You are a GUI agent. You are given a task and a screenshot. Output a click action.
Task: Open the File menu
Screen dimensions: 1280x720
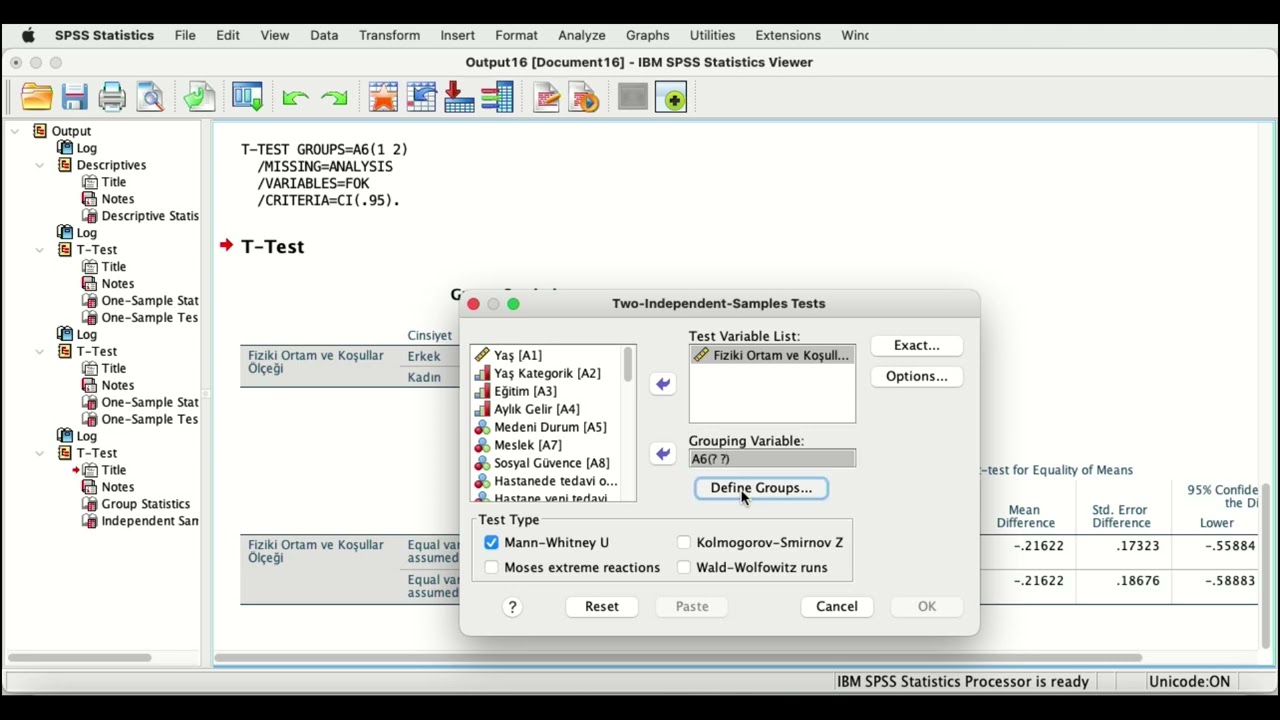[185, 35]
